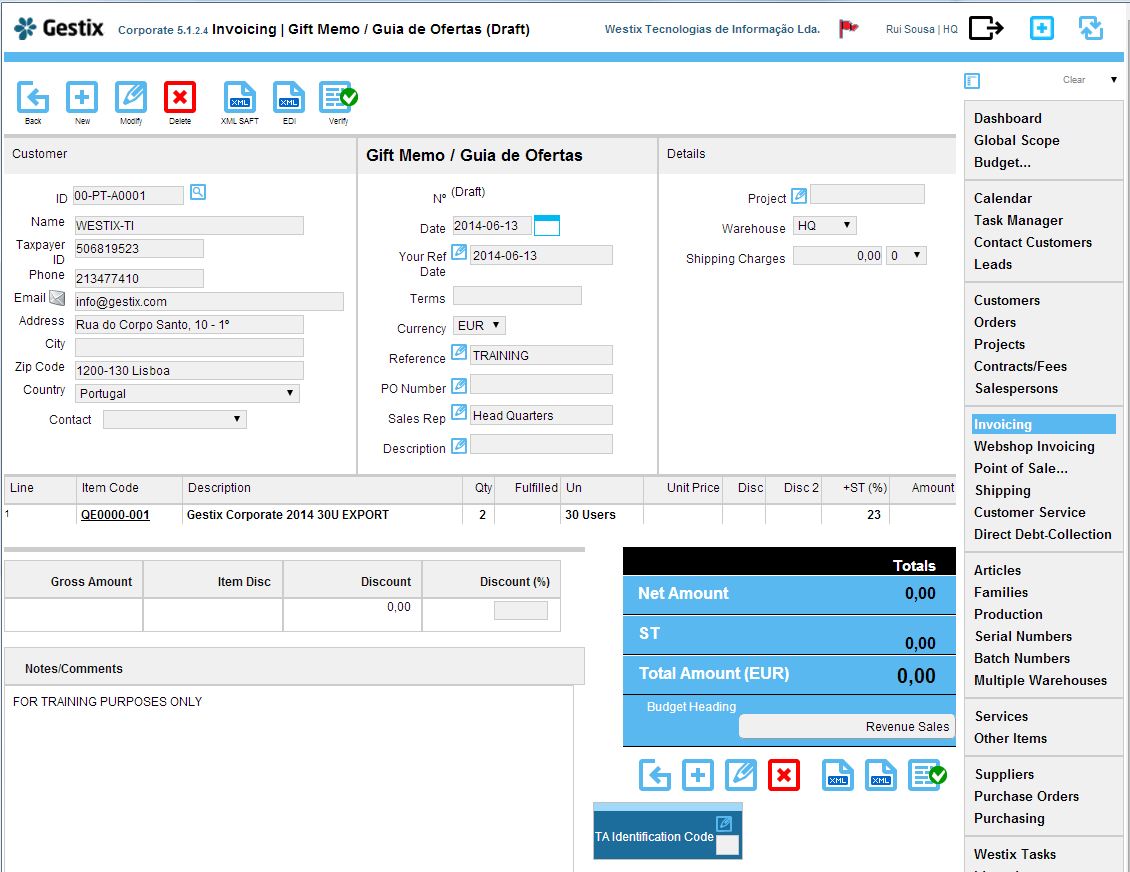Click the Revenue Sales budget heading field

(x=846, y=726)
